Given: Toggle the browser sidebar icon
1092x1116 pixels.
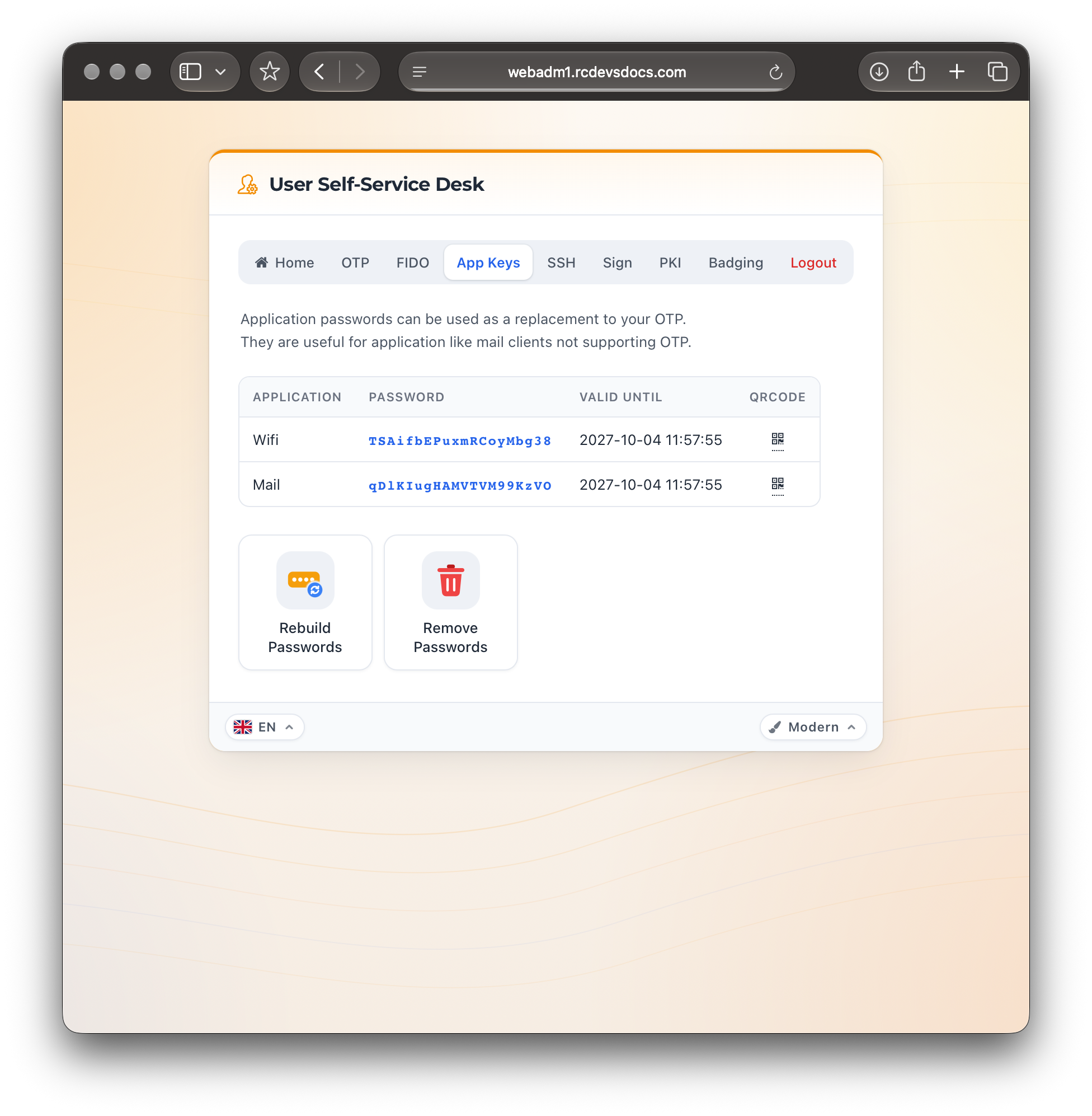Looking at the screenshot, I should tap(190, 72).
